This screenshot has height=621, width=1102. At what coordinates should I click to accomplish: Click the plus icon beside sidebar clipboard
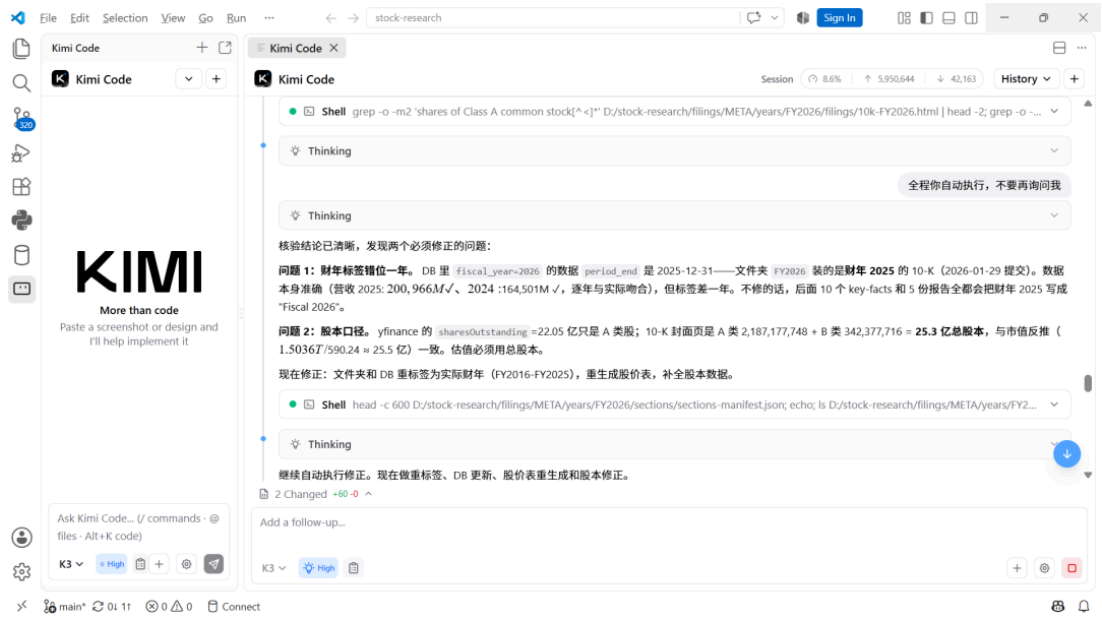(x=160, y=564)
